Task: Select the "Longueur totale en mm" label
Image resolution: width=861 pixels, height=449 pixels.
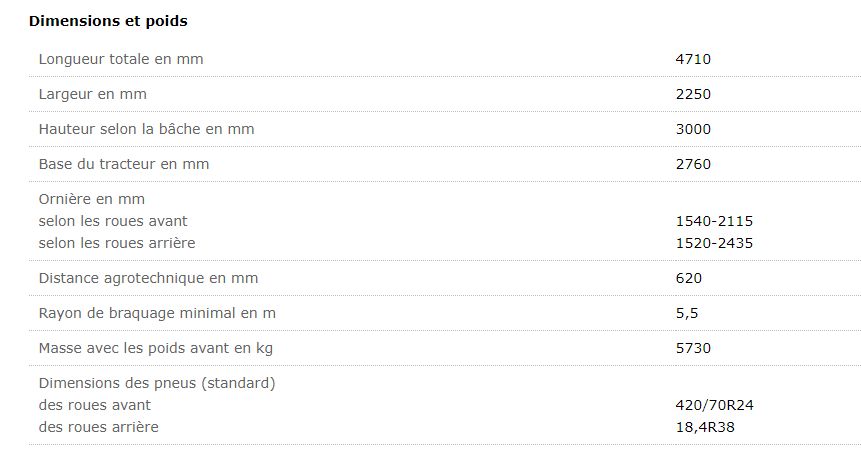Action: coord(121,59)
